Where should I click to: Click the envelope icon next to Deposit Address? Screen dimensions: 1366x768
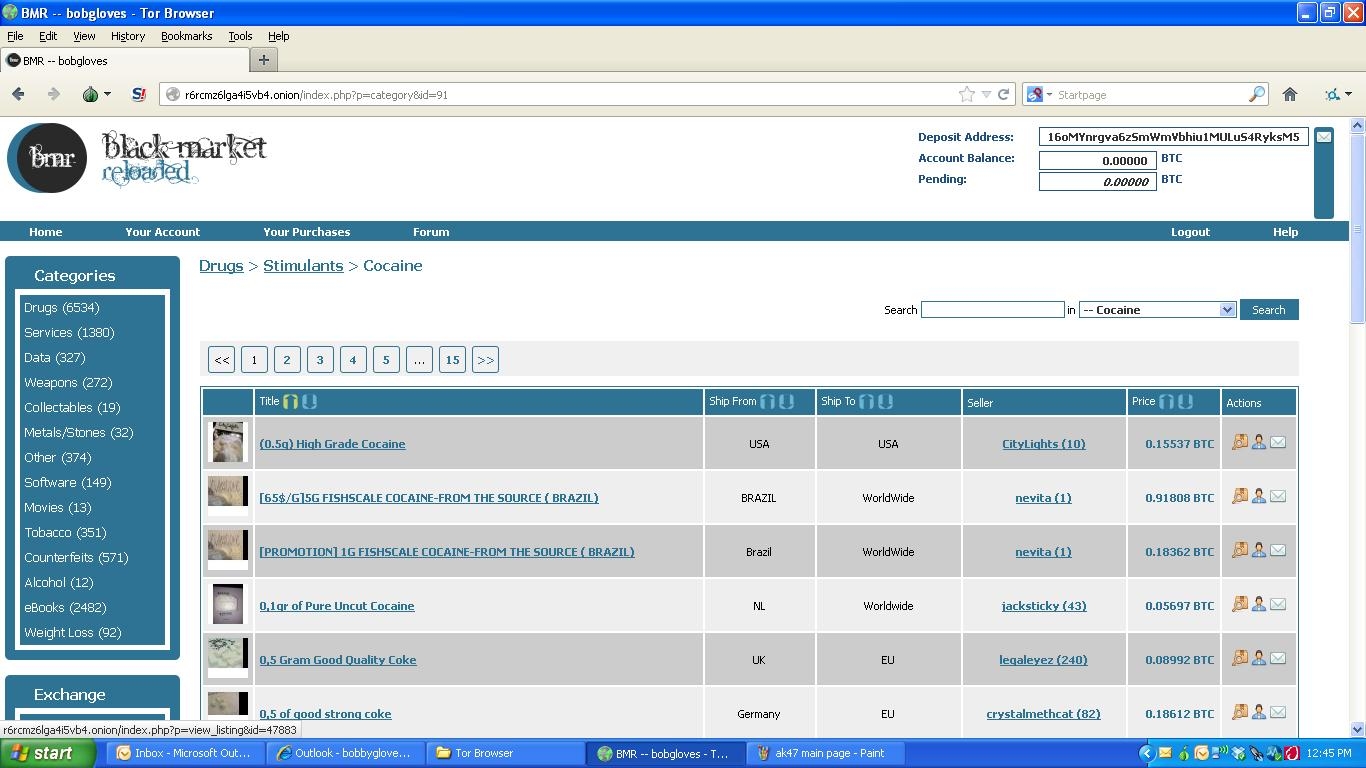(x=1323, y=137)
